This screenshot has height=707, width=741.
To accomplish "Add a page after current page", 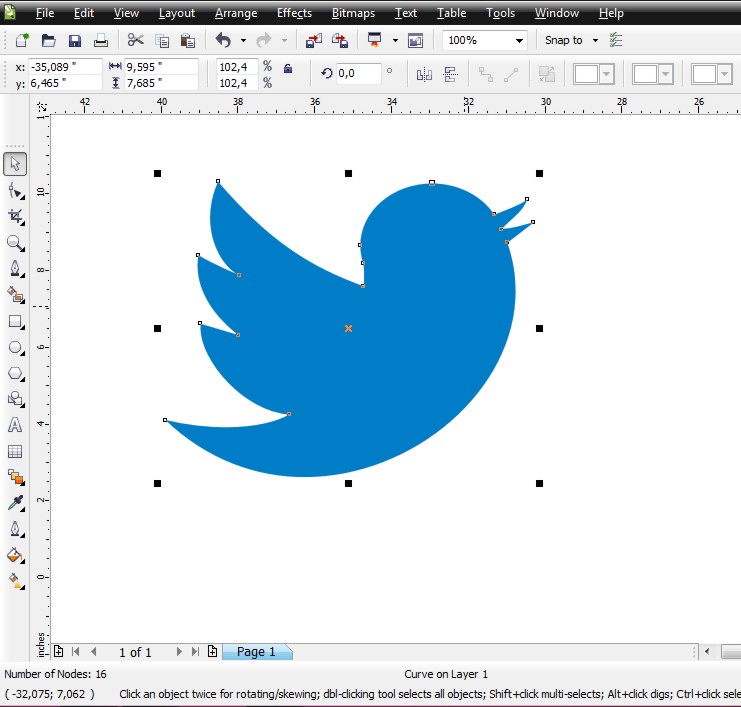I will click(213, 651).
